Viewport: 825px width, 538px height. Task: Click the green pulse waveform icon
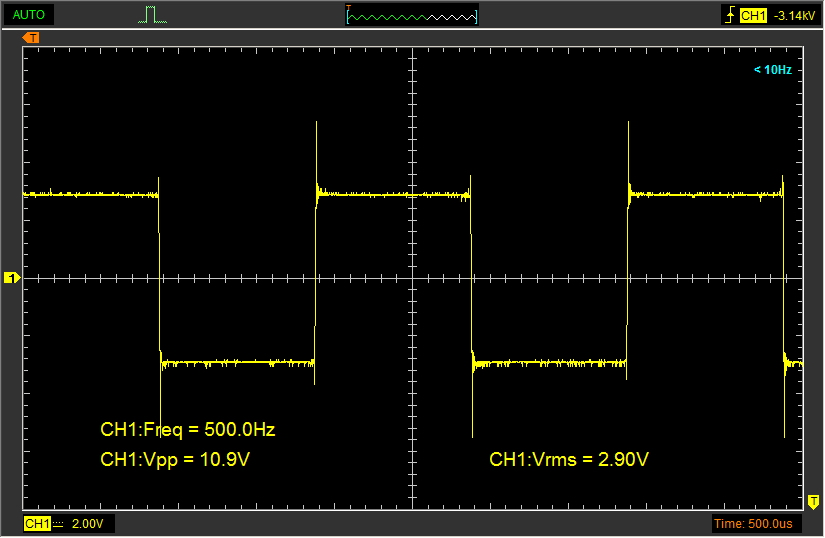pyautogui.click(x=153, y=15)
